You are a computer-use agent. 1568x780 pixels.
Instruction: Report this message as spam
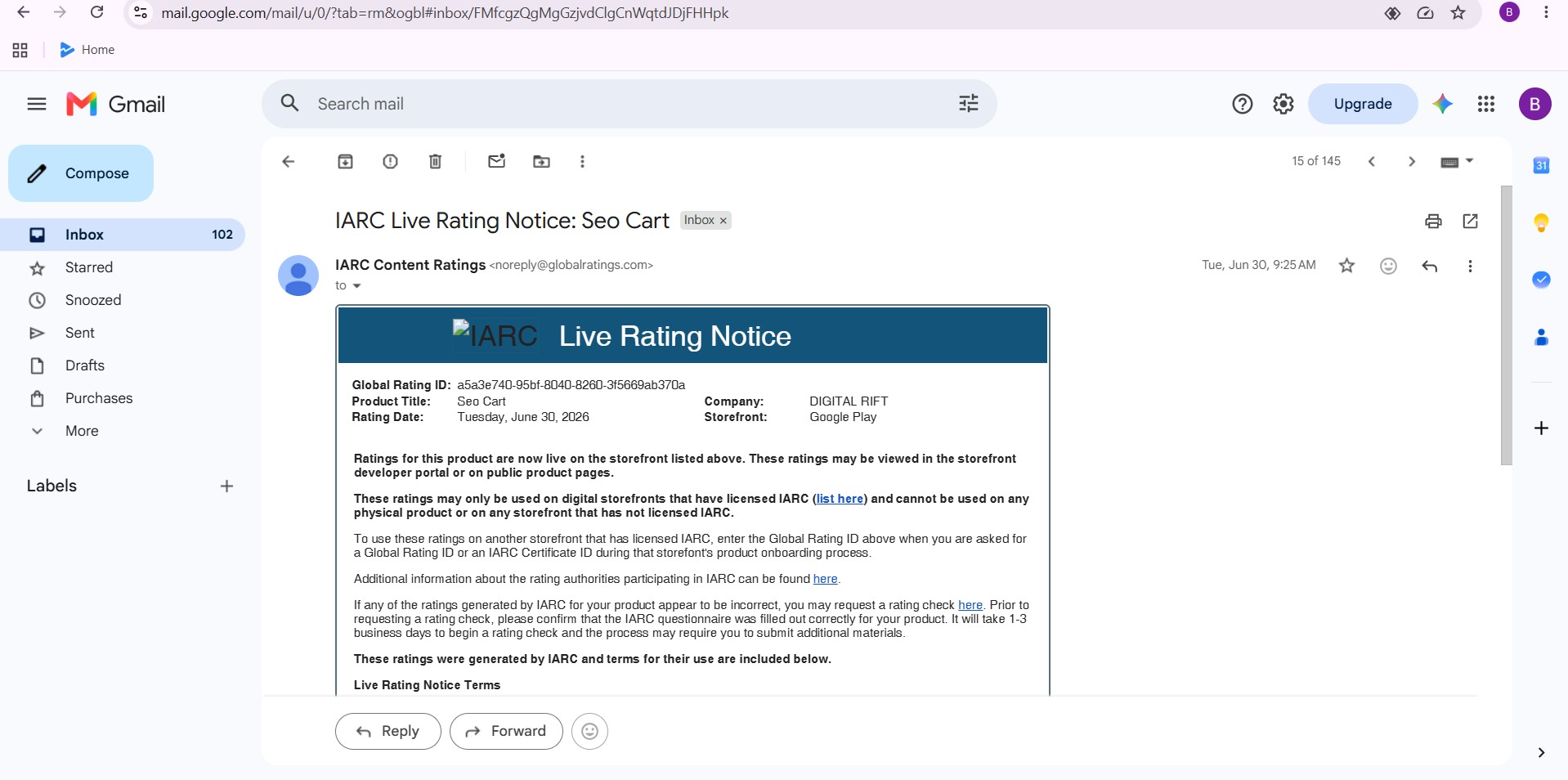tap(390, 162)
